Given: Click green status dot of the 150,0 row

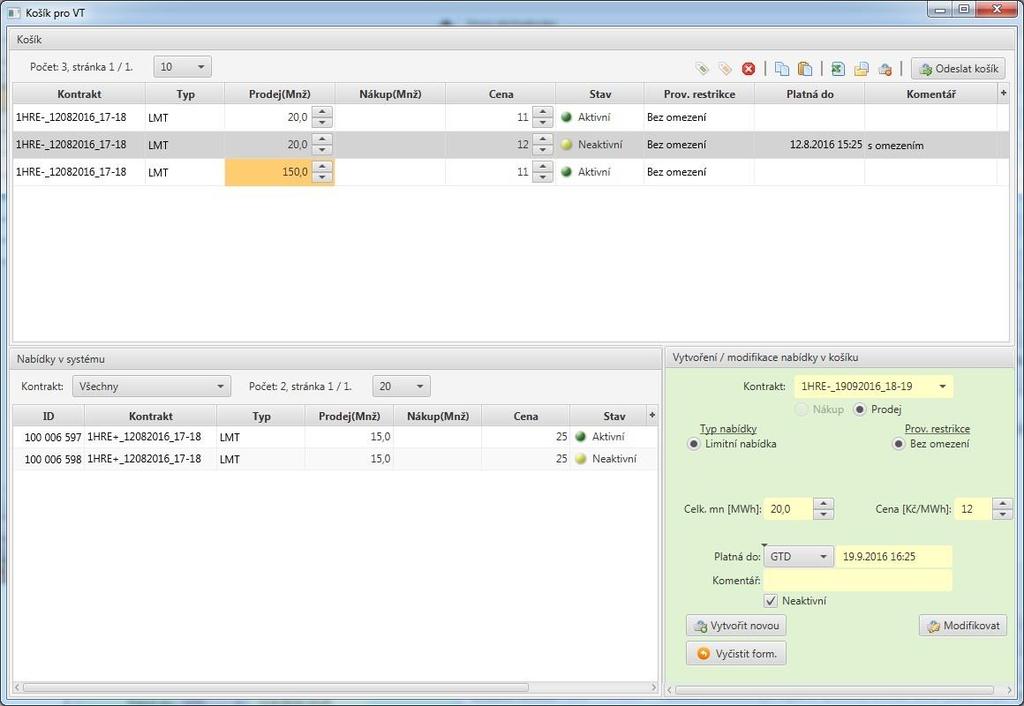Looking at the screenshot, I should pos(567,172).
